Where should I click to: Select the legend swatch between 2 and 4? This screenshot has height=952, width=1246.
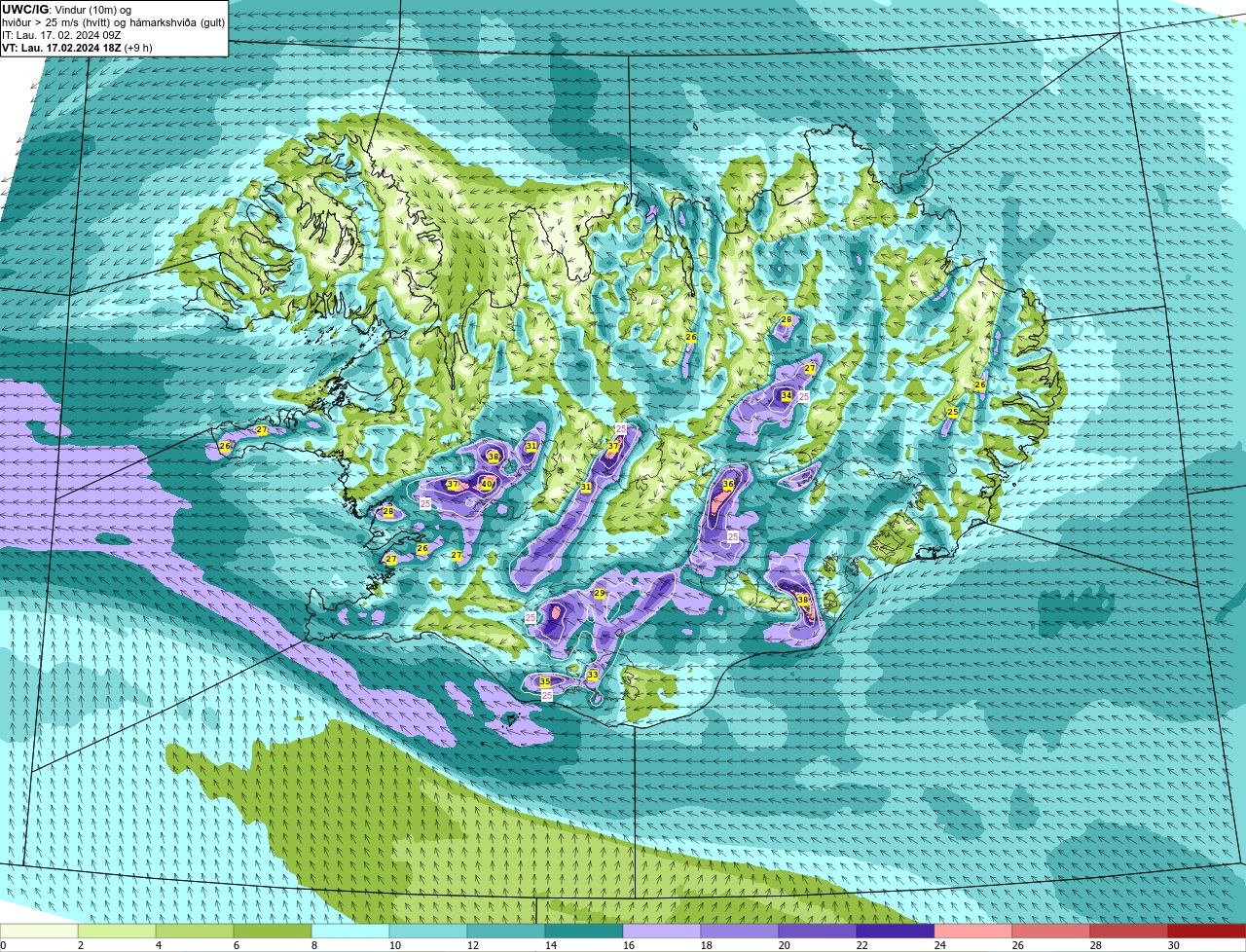117,932
